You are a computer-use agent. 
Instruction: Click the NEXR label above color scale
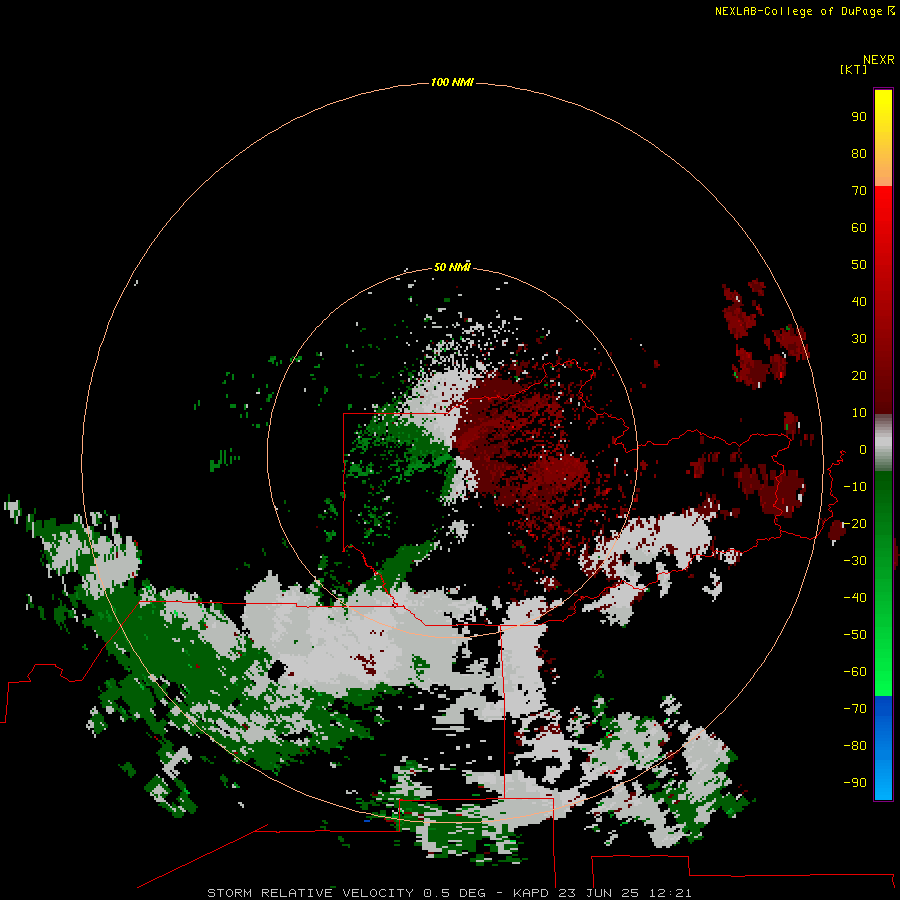pyautogui.click(x=879, y=60)
